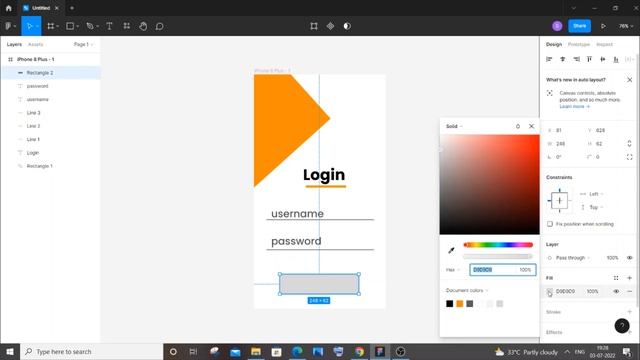Open a new tab with plus

(72, 8)
